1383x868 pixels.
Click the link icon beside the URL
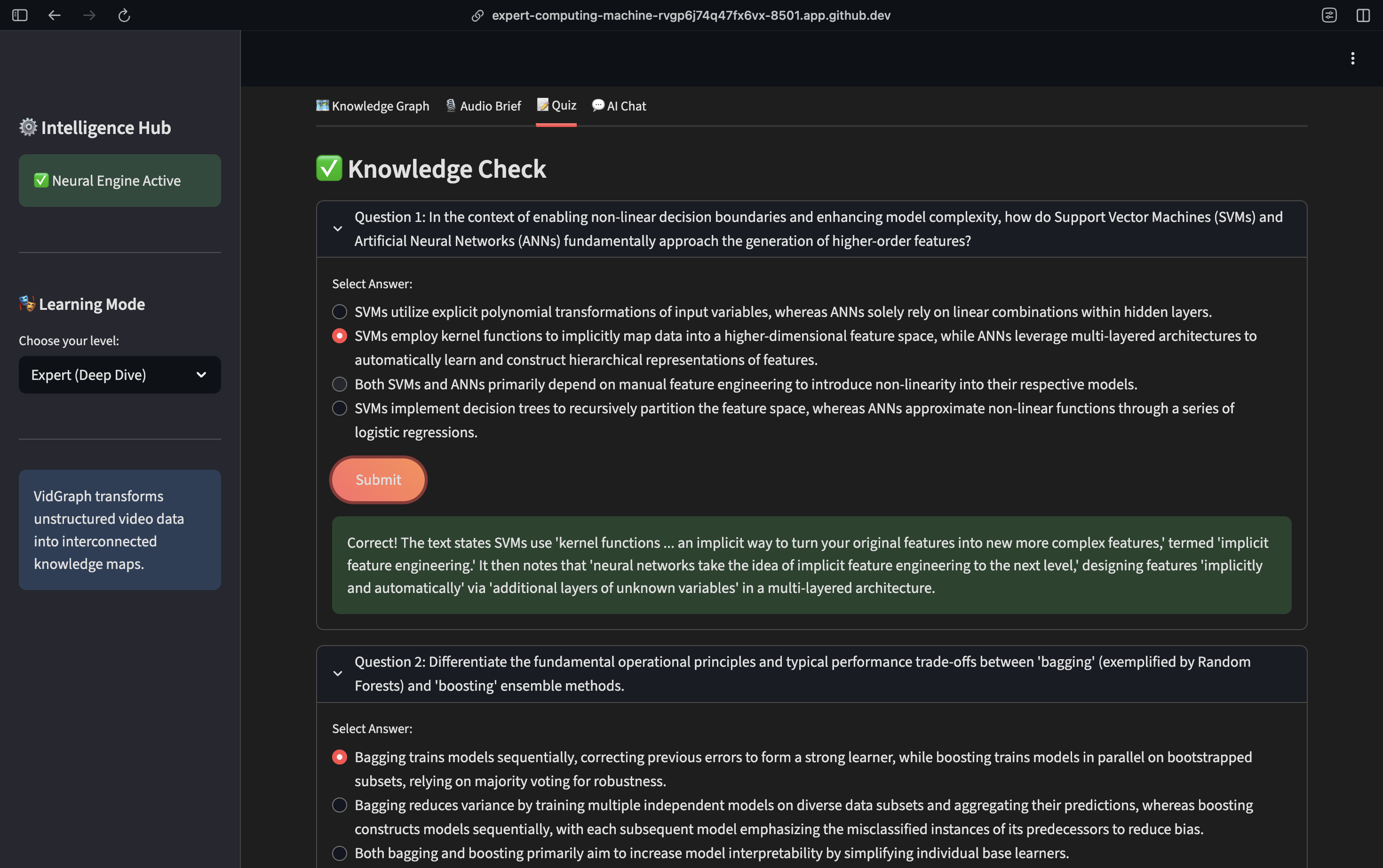click(477, 16)
